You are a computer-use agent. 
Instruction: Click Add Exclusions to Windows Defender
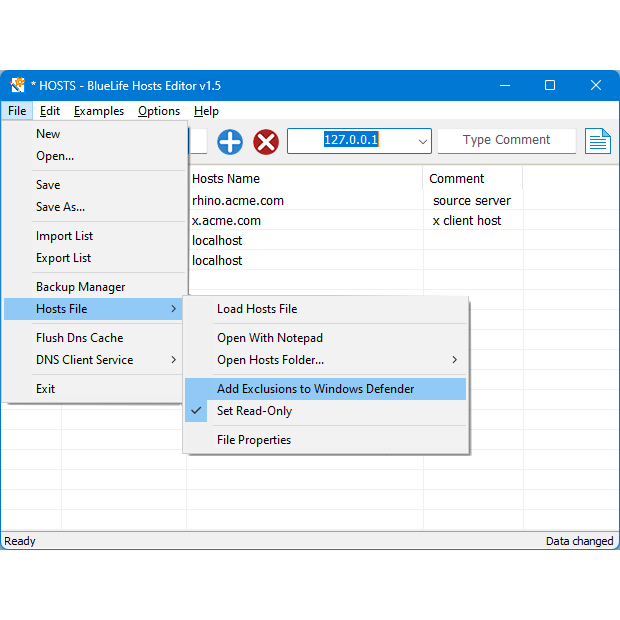pyautogui.click(x=325, y=389)
